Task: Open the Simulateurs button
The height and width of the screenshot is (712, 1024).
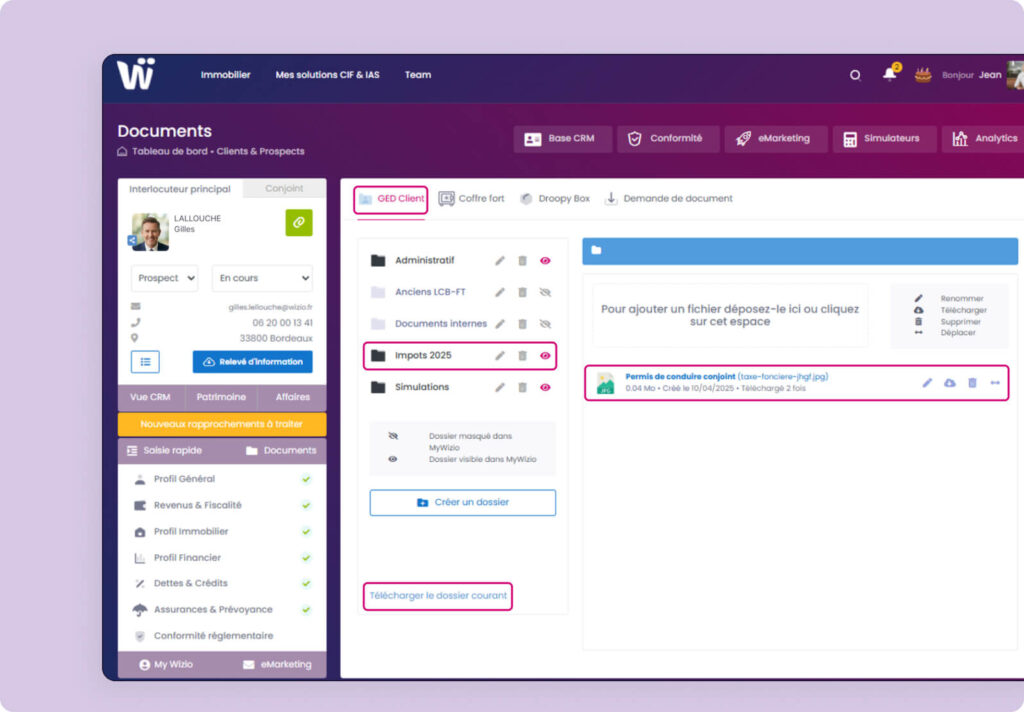Action: tap(884, 138)
